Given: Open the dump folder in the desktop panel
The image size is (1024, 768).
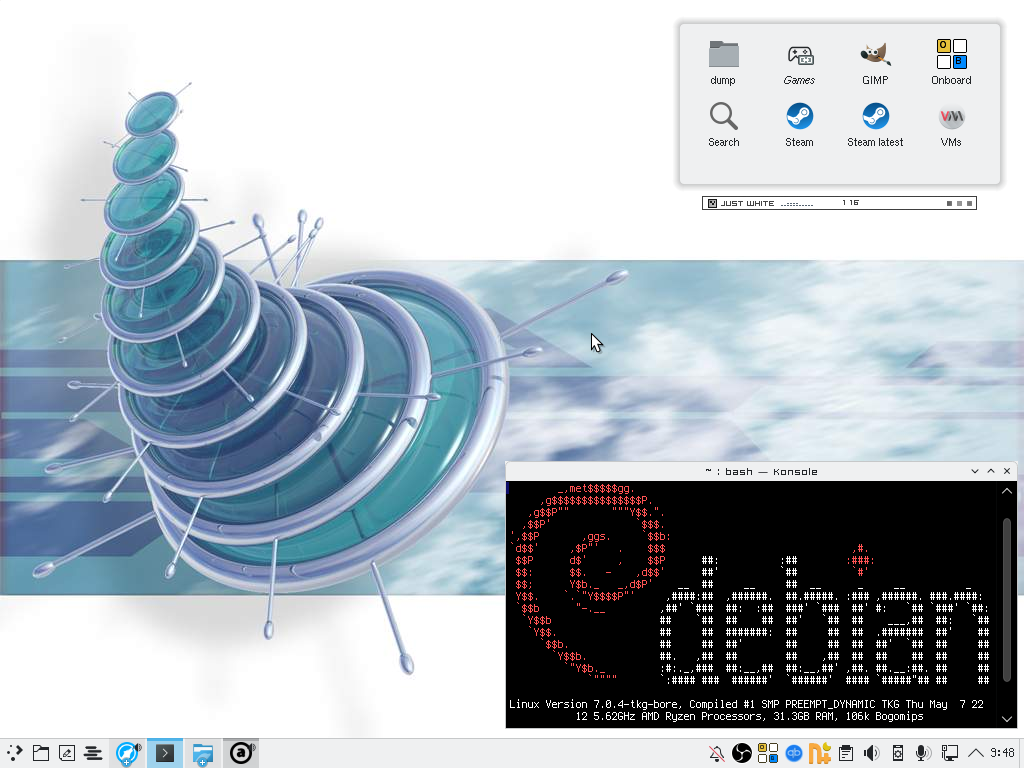Looking at the screenshot, I should (723, 63).
